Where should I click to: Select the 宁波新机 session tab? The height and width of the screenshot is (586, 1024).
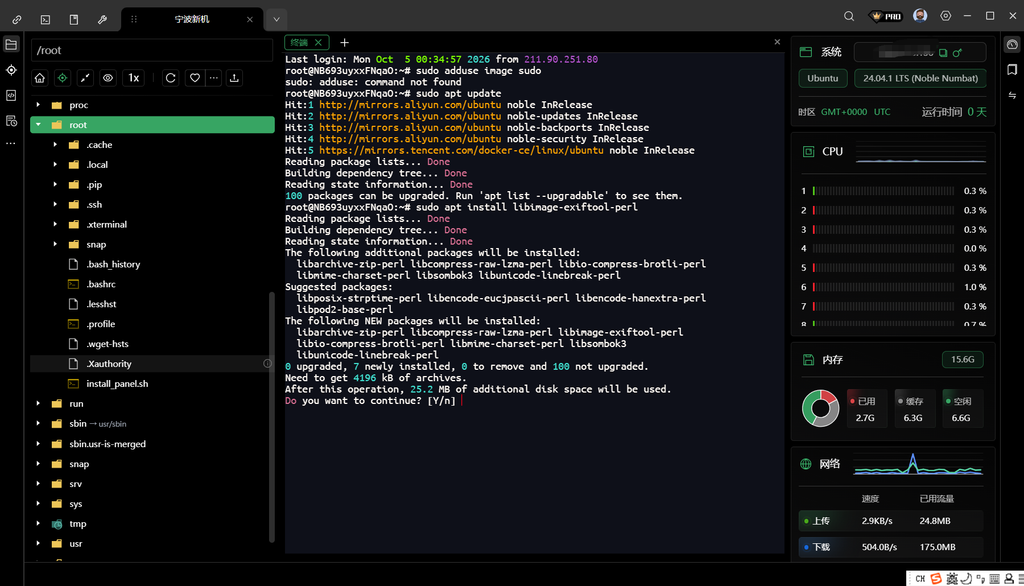[192, 20]
